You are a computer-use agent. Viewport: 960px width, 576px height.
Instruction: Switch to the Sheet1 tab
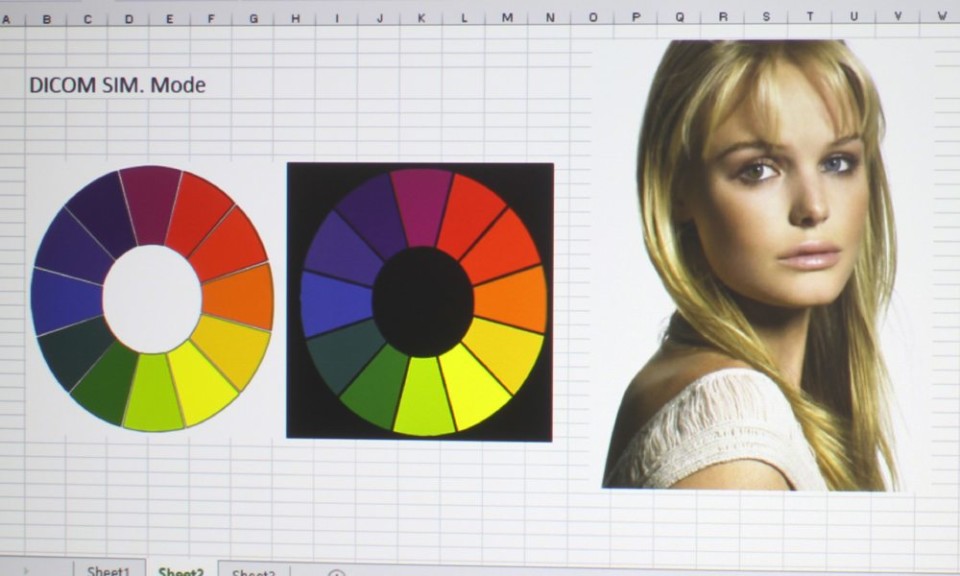pyautogui.click(x=108, y=571)
